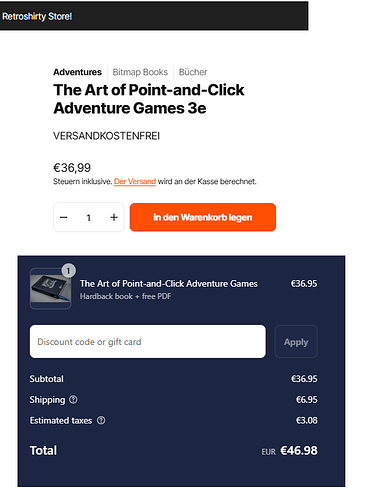This screenshot has width=381, height=500.
Task: Decrease quantity with the minus icon
Action: (x=64, y=217)
